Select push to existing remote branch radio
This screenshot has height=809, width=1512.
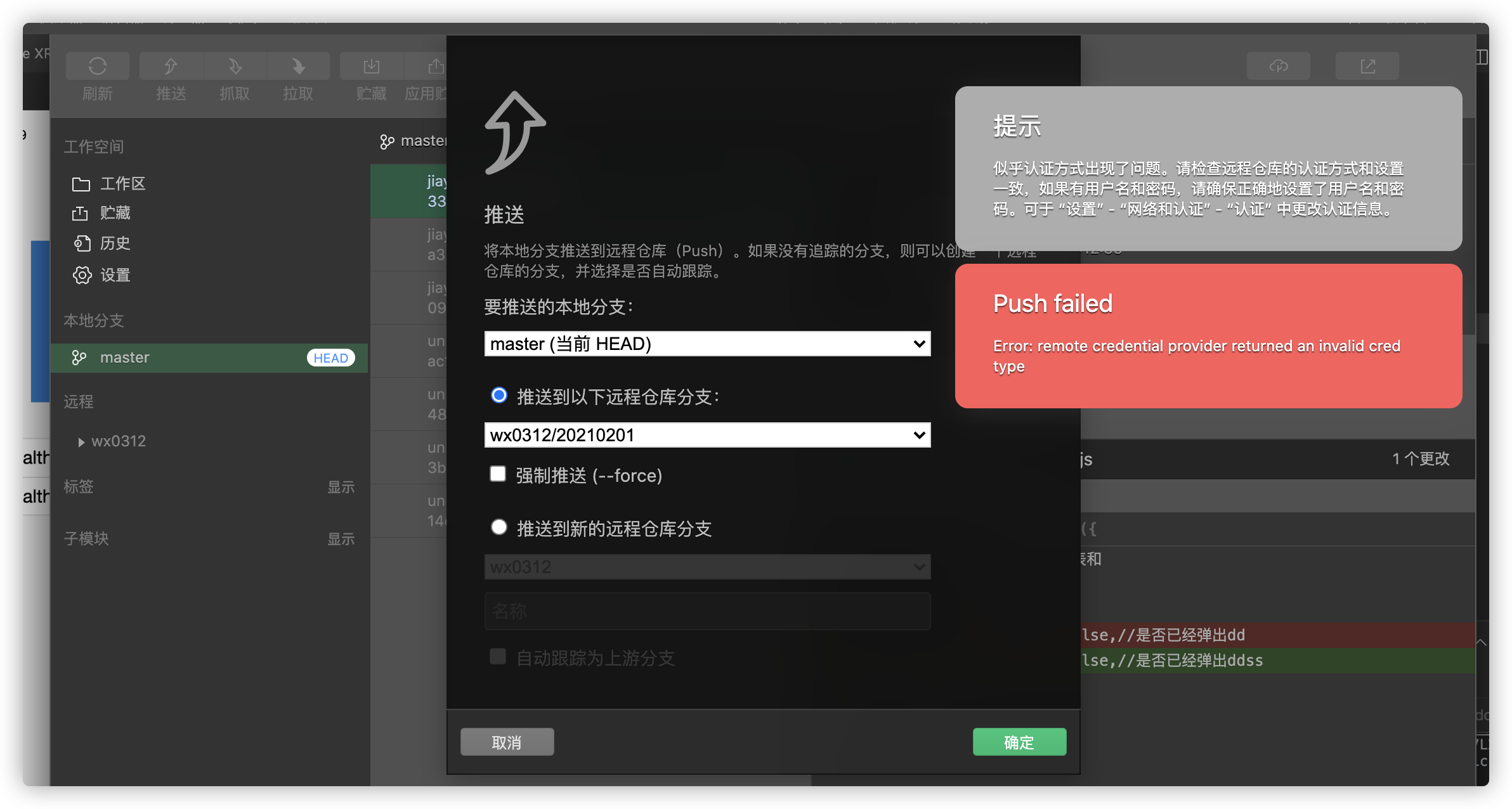point(499,396)
